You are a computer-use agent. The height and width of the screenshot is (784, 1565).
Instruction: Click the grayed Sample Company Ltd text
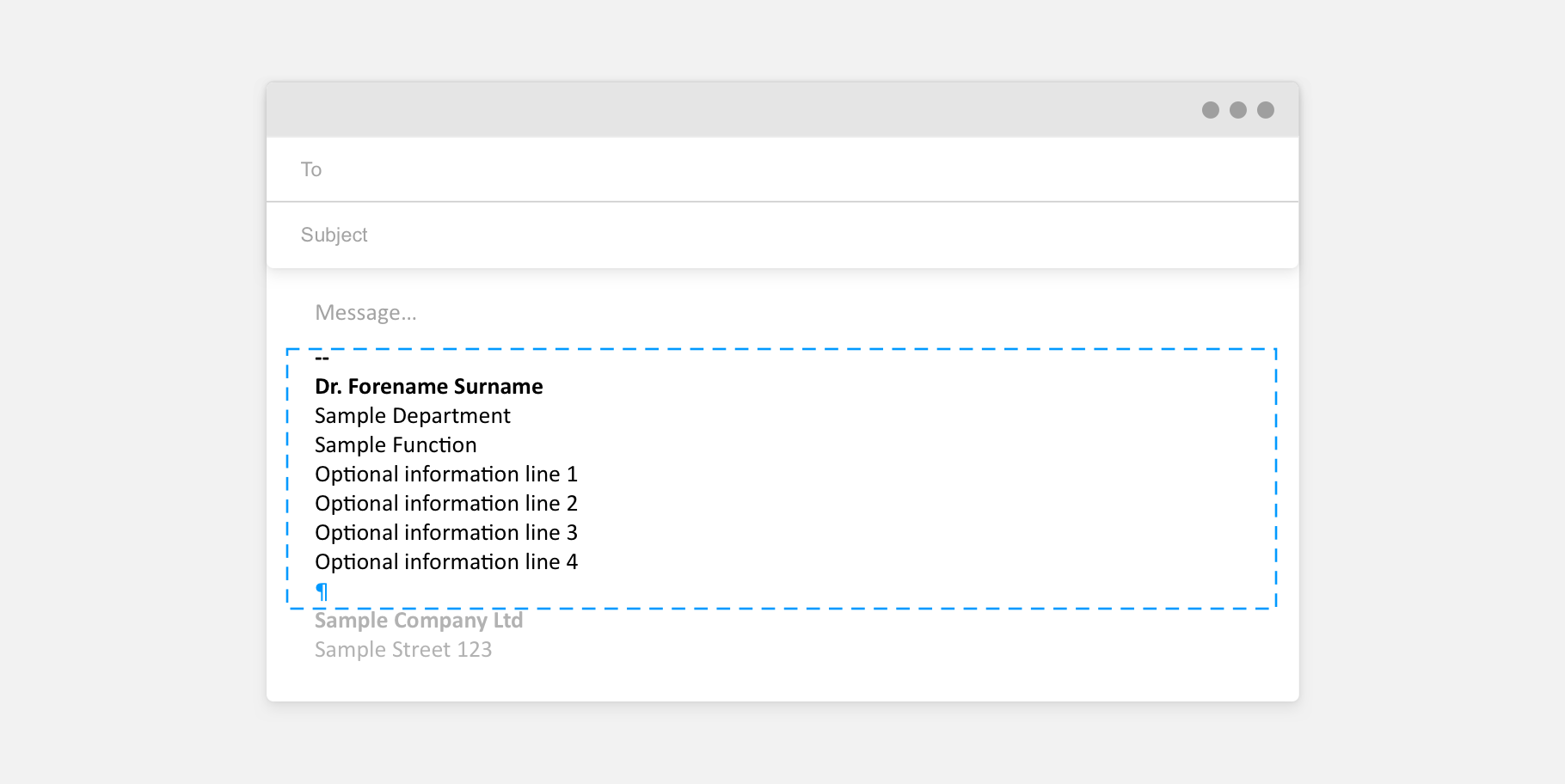[x=419, y=621]
